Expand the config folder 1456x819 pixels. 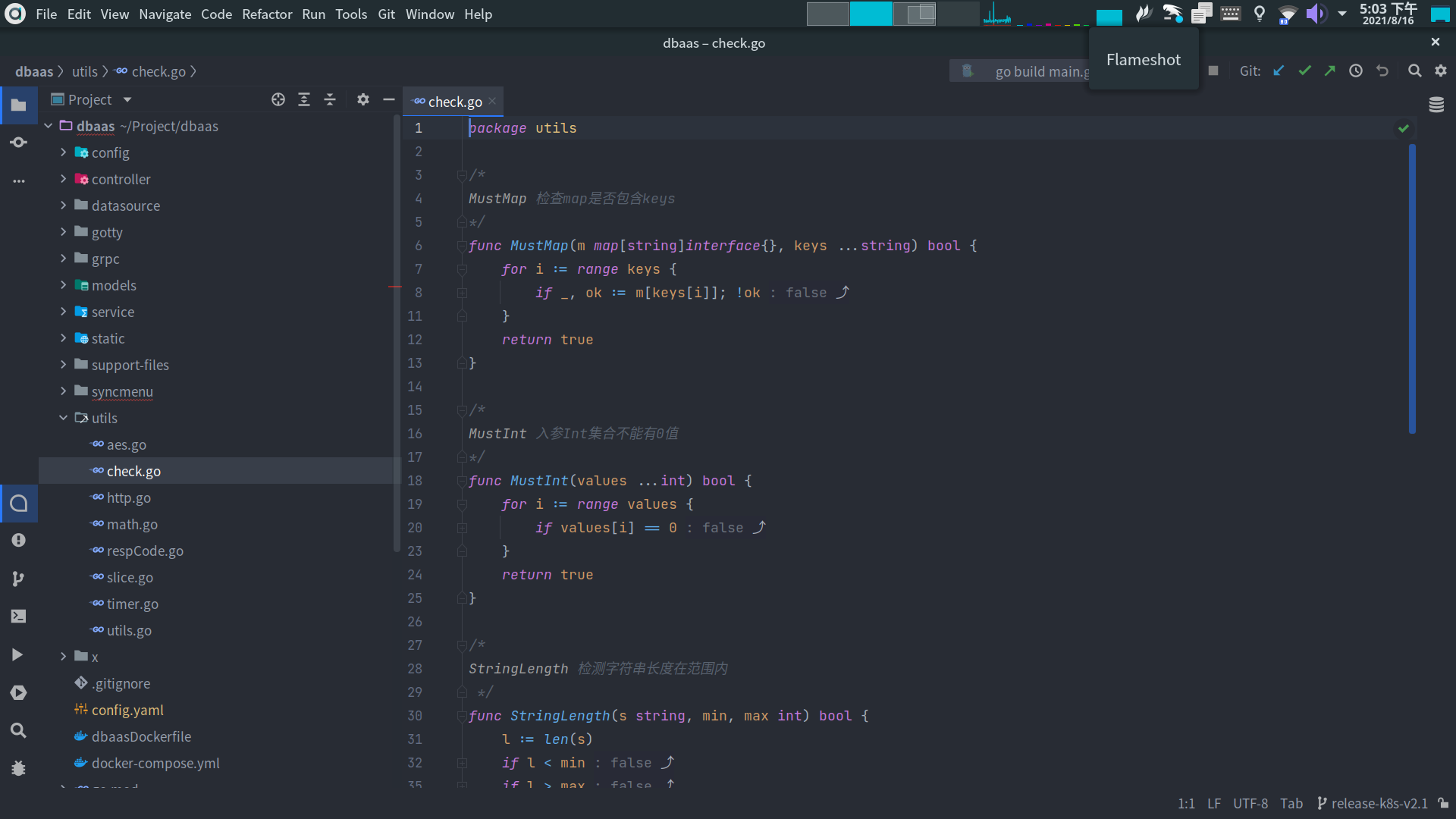click(x=64, y=152)
